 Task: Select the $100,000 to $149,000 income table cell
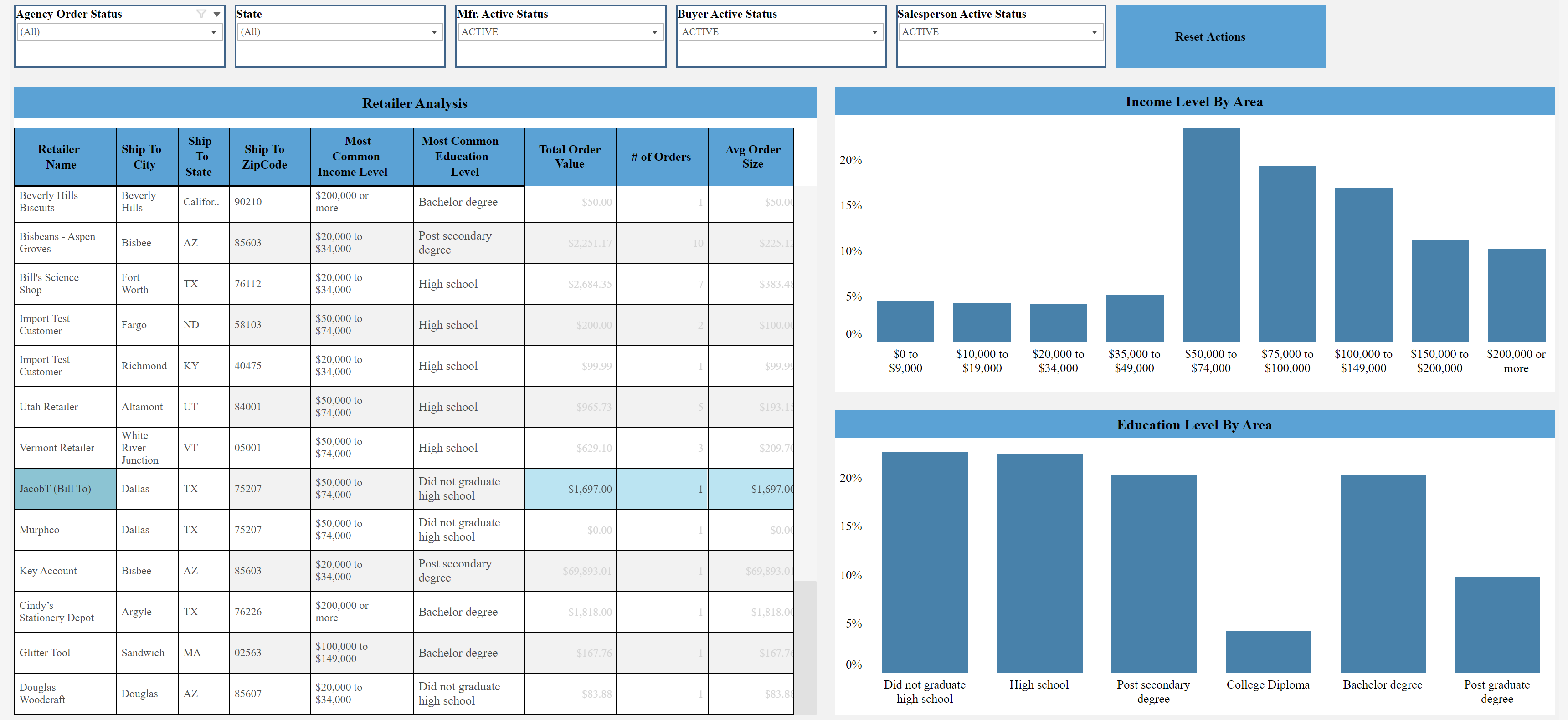click(362, 653)
